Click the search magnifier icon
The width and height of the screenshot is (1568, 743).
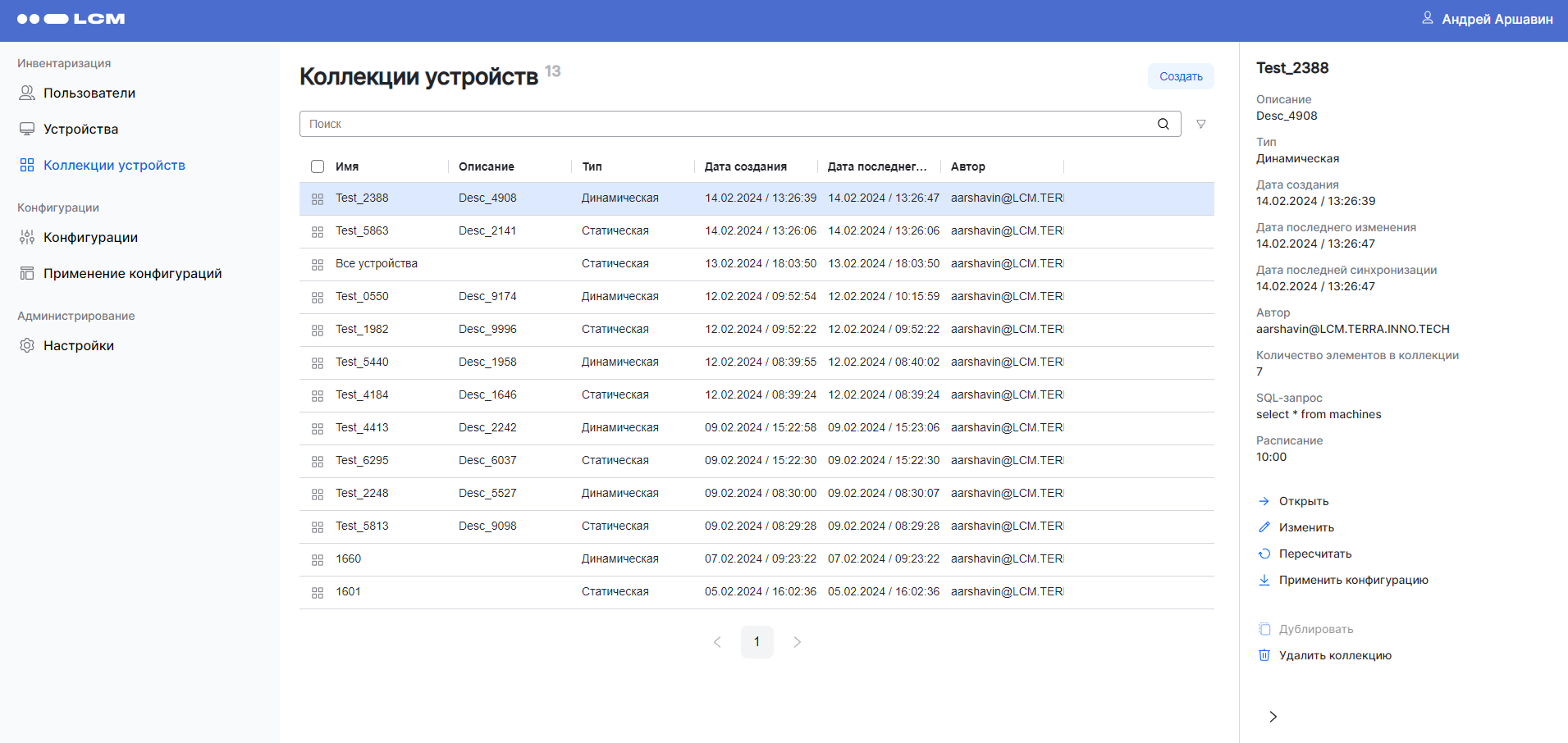[1163, 124]
